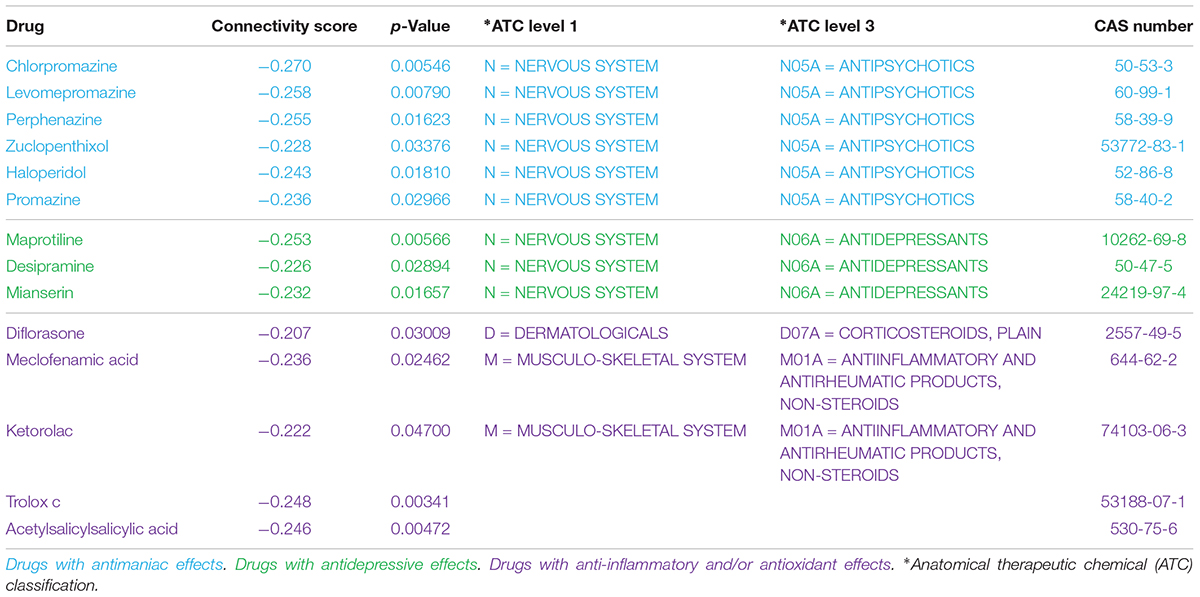Viewport: 1200px width, 597px height.
Task: Click the Connectivity score column header
Action: 284,26
